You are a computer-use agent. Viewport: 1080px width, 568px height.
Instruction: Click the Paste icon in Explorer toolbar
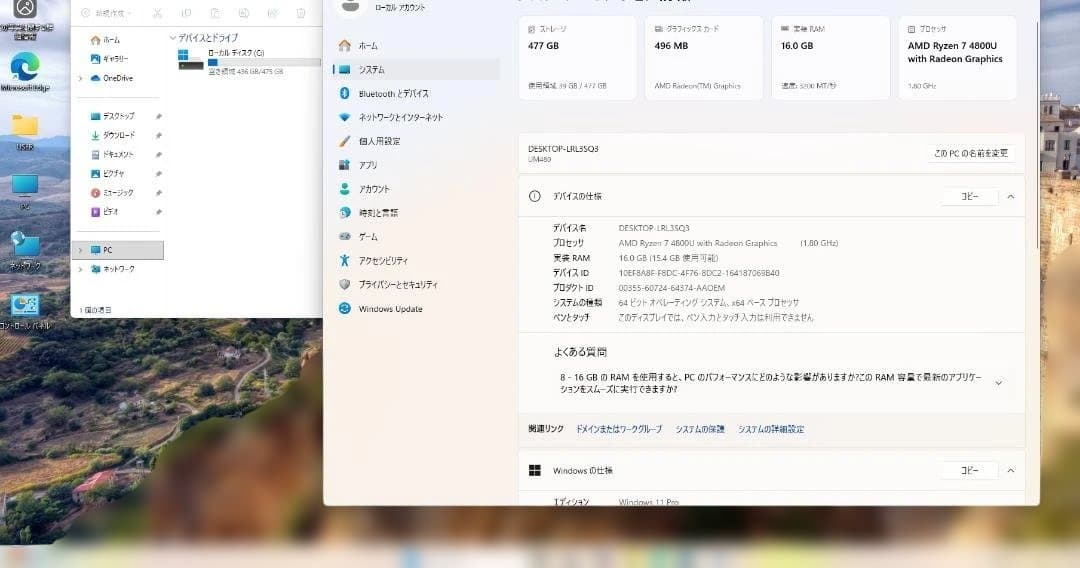click(215, 13)
